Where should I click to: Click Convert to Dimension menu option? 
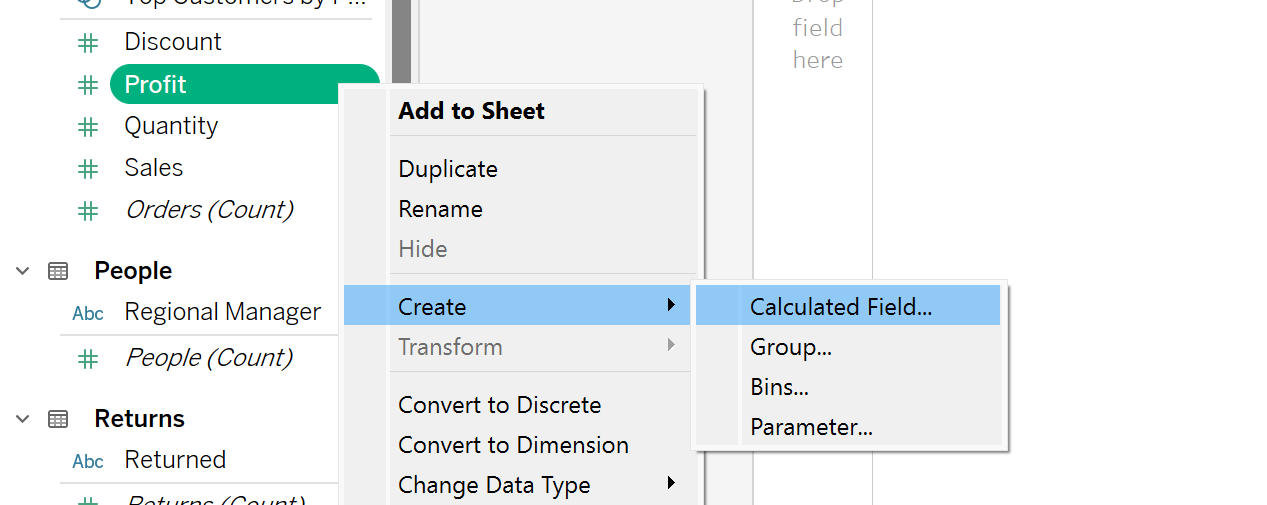pyautogui.click(x=513, y=445)
